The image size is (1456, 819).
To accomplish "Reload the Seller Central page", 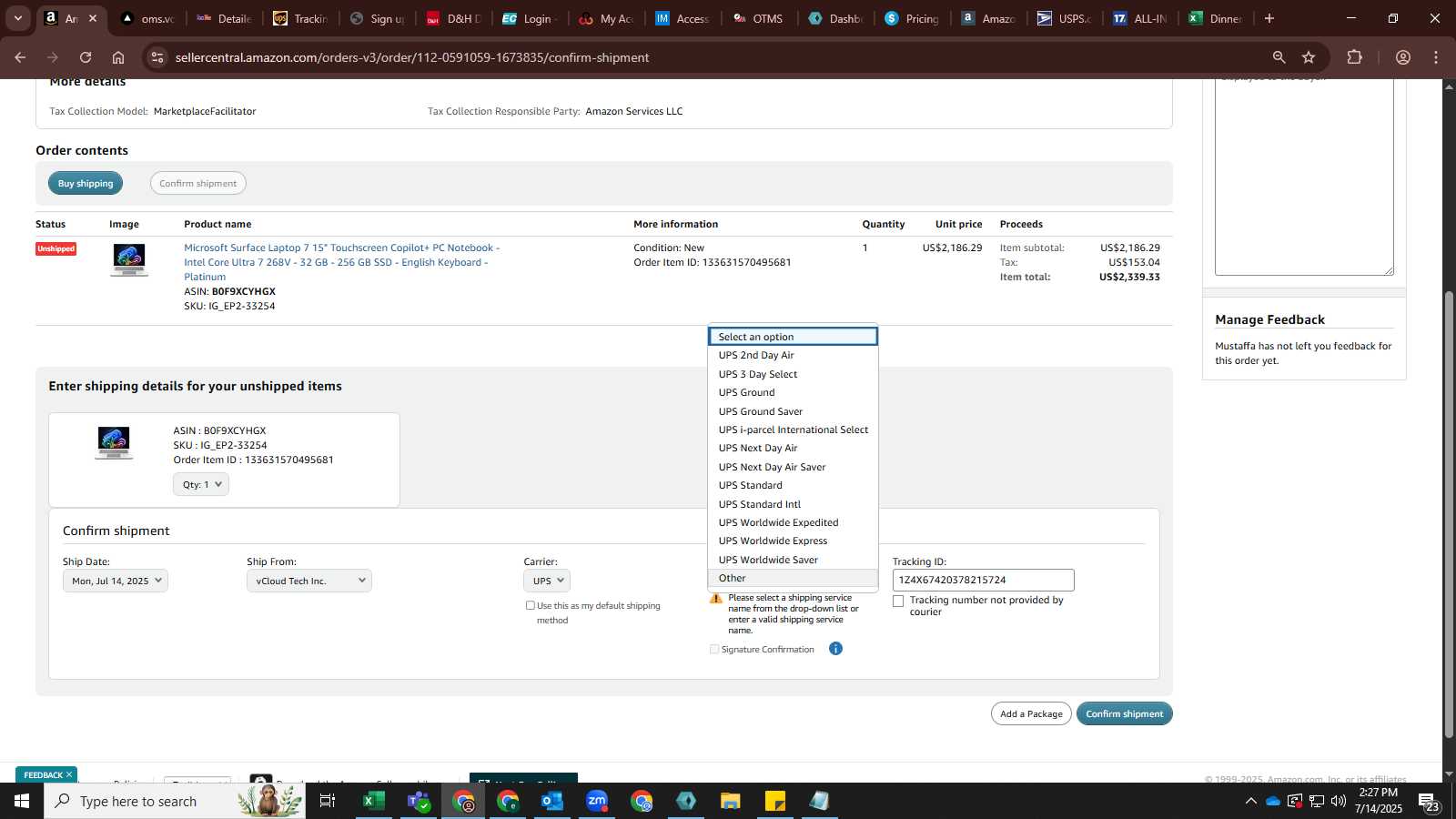I will (x=86, y=57).
